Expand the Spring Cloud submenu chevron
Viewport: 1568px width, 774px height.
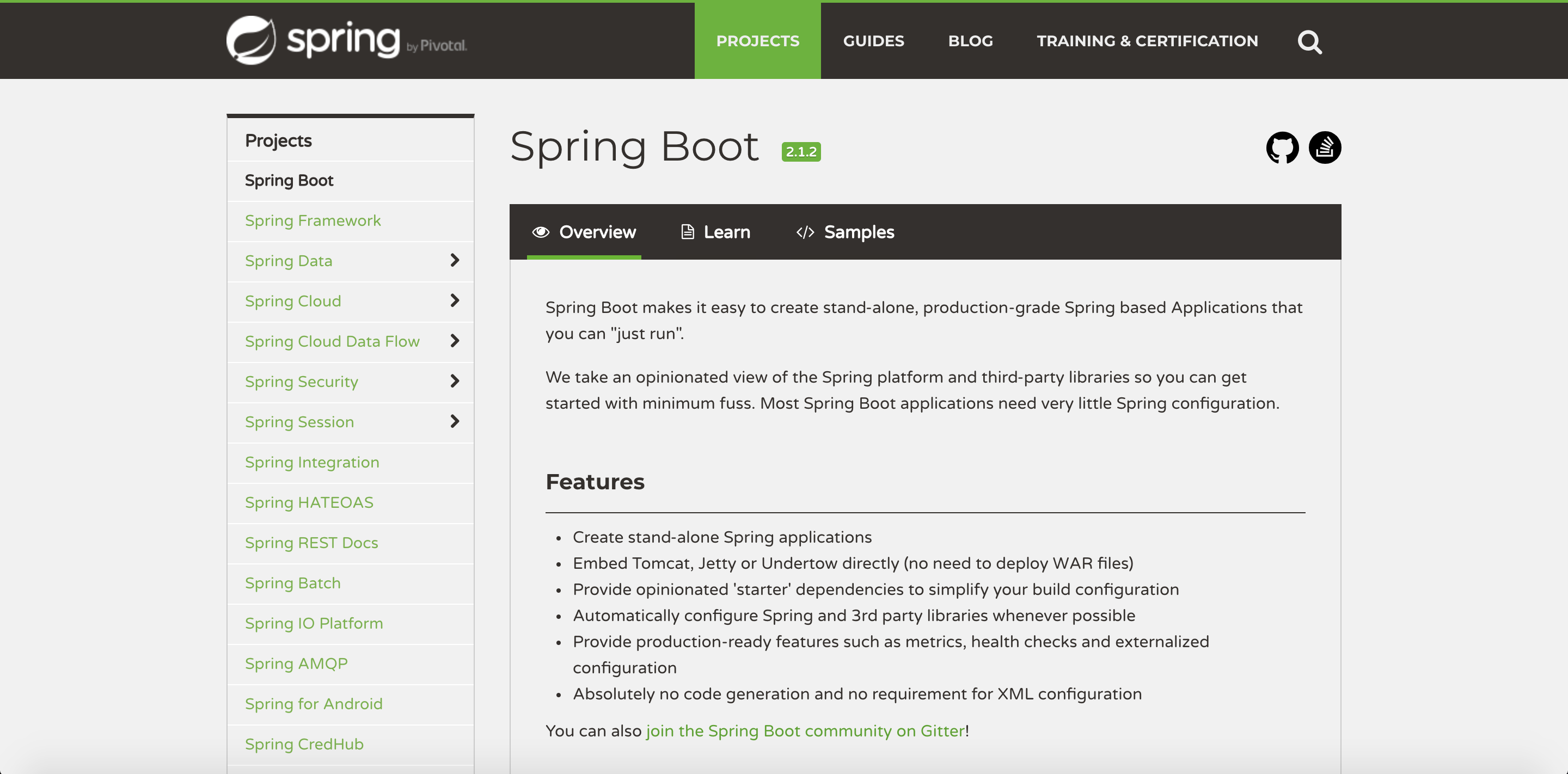pyautogui.click(x=454, y=300)
